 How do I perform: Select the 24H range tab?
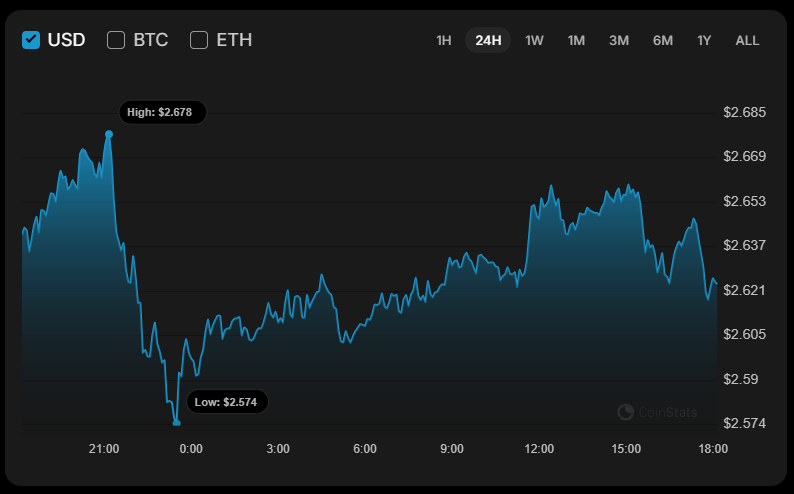point(488,40)
